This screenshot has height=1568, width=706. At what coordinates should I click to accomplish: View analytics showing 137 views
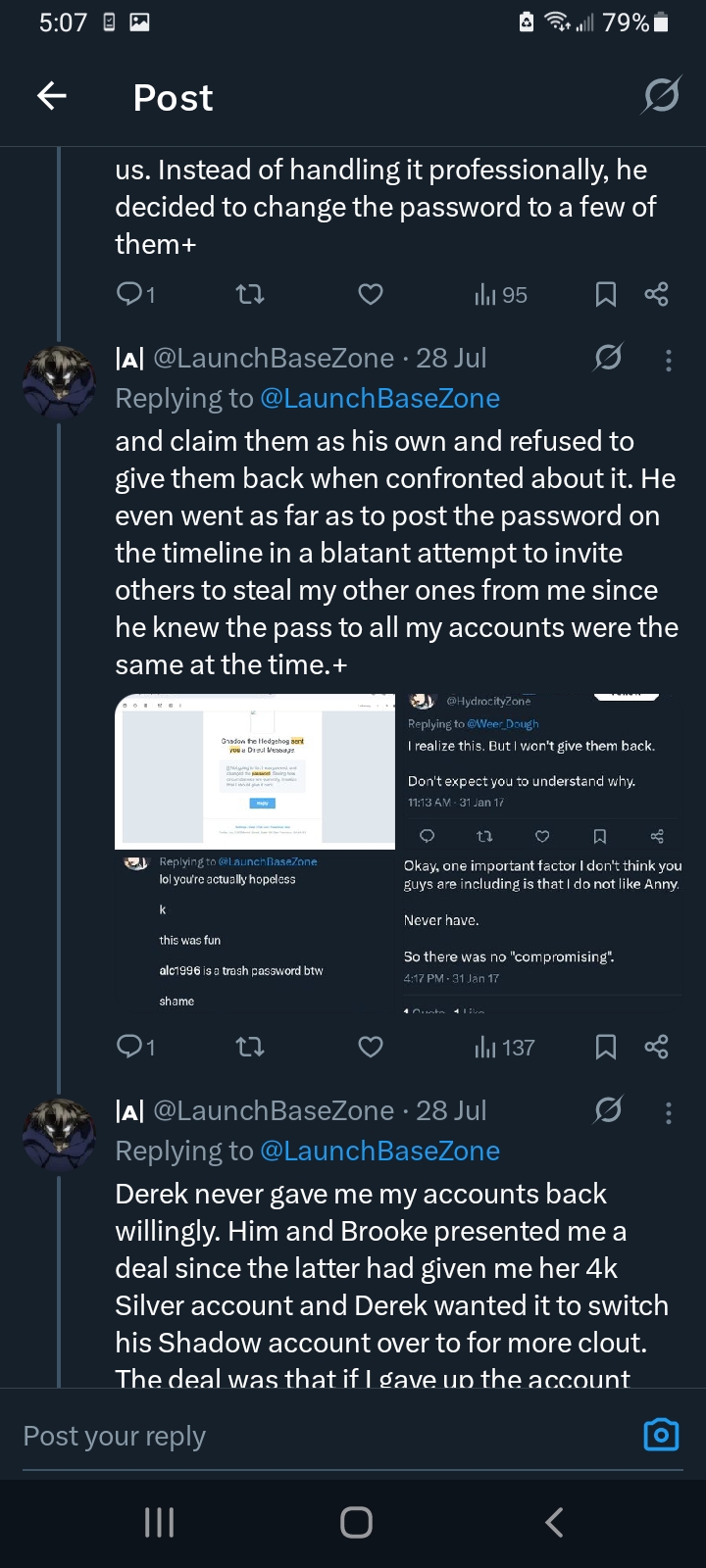coord(505,1047)
